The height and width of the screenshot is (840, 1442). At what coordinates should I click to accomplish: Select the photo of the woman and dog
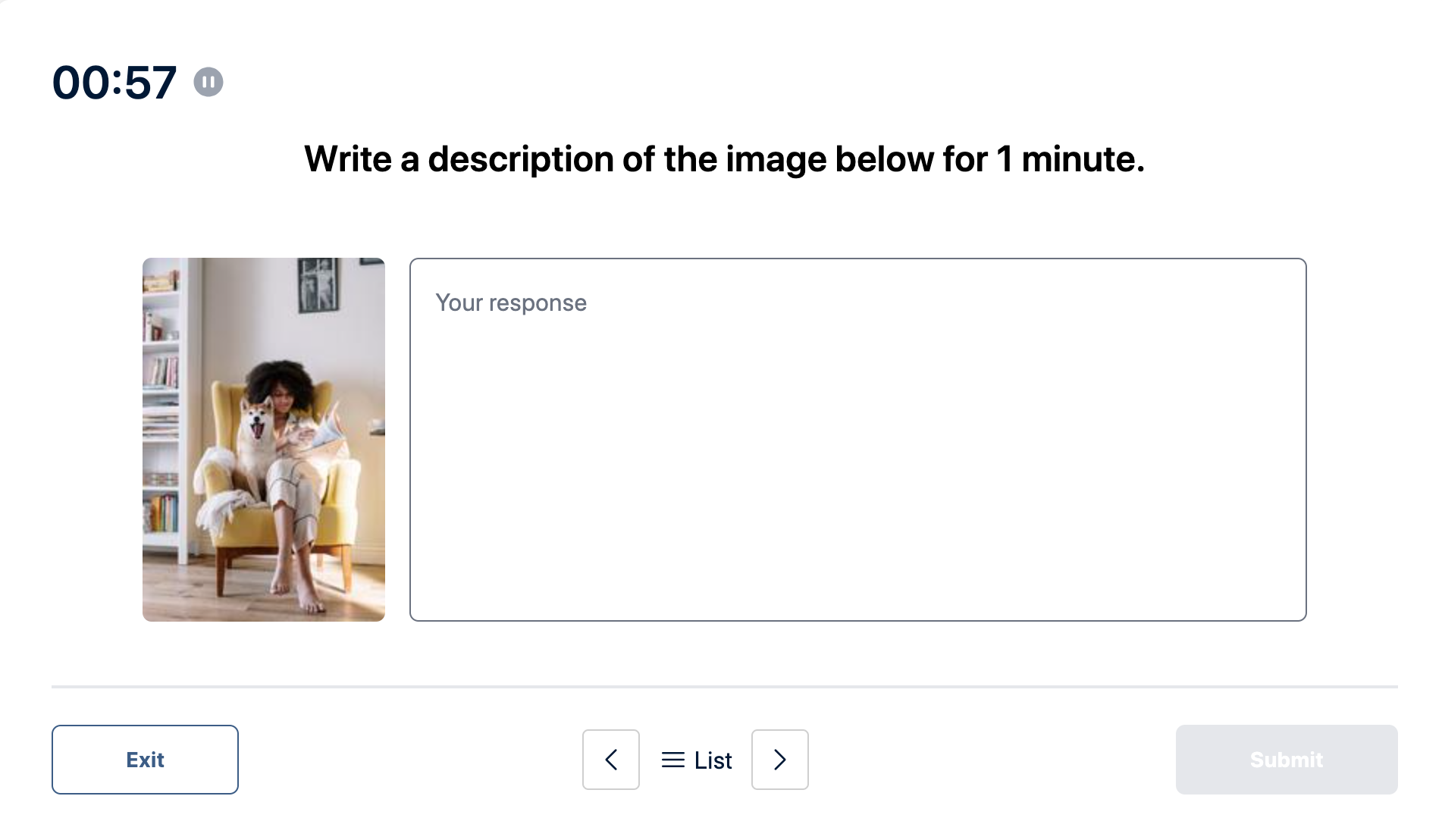[x=264, y=440]
